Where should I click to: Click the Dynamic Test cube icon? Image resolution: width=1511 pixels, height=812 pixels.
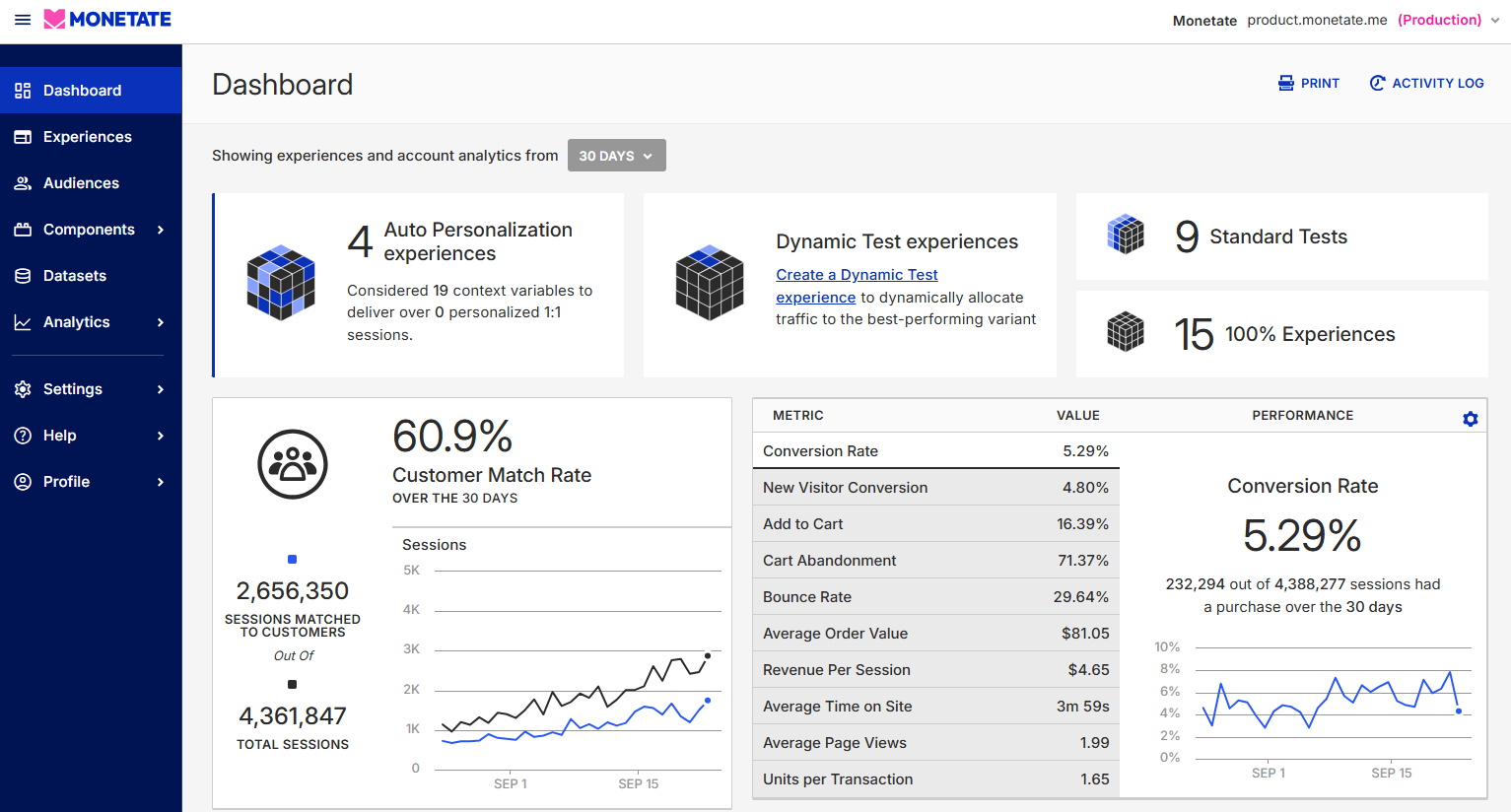(x=710, y=283)
